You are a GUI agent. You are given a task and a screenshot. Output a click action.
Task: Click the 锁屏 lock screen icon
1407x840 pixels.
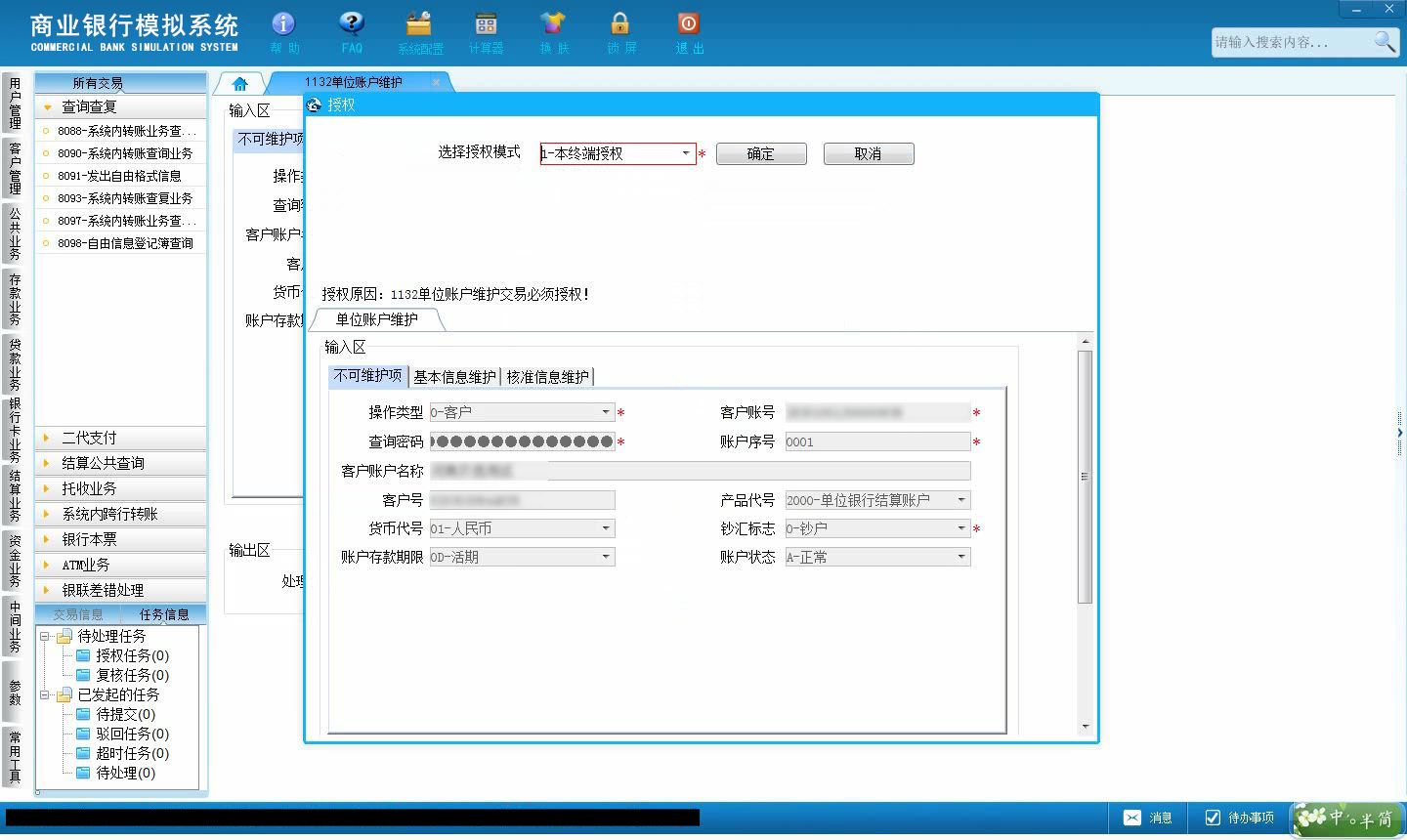[x=619, y=23]
